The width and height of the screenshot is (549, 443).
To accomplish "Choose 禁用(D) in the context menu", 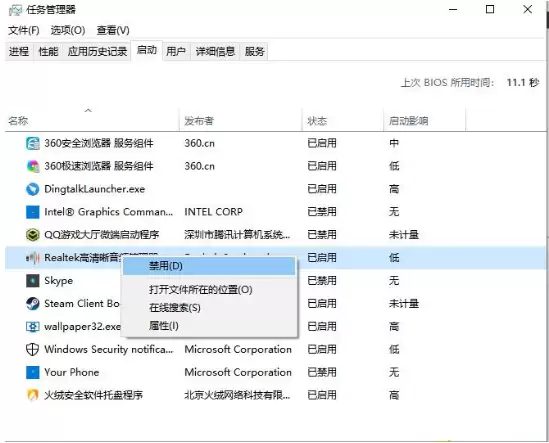I will [209, 266].
